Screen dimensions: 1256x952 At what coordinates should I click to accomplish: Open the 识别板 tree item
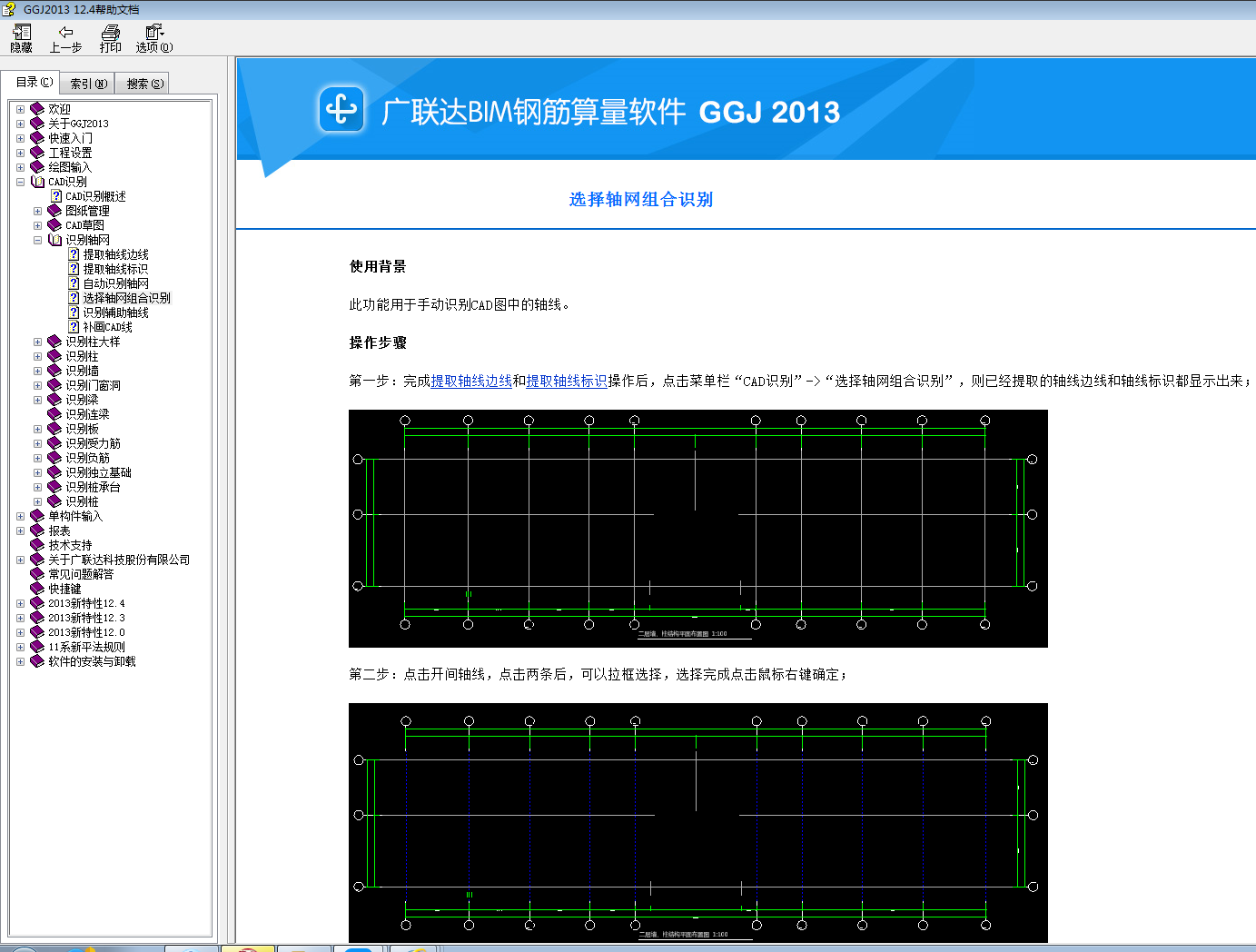coord(82,429)
